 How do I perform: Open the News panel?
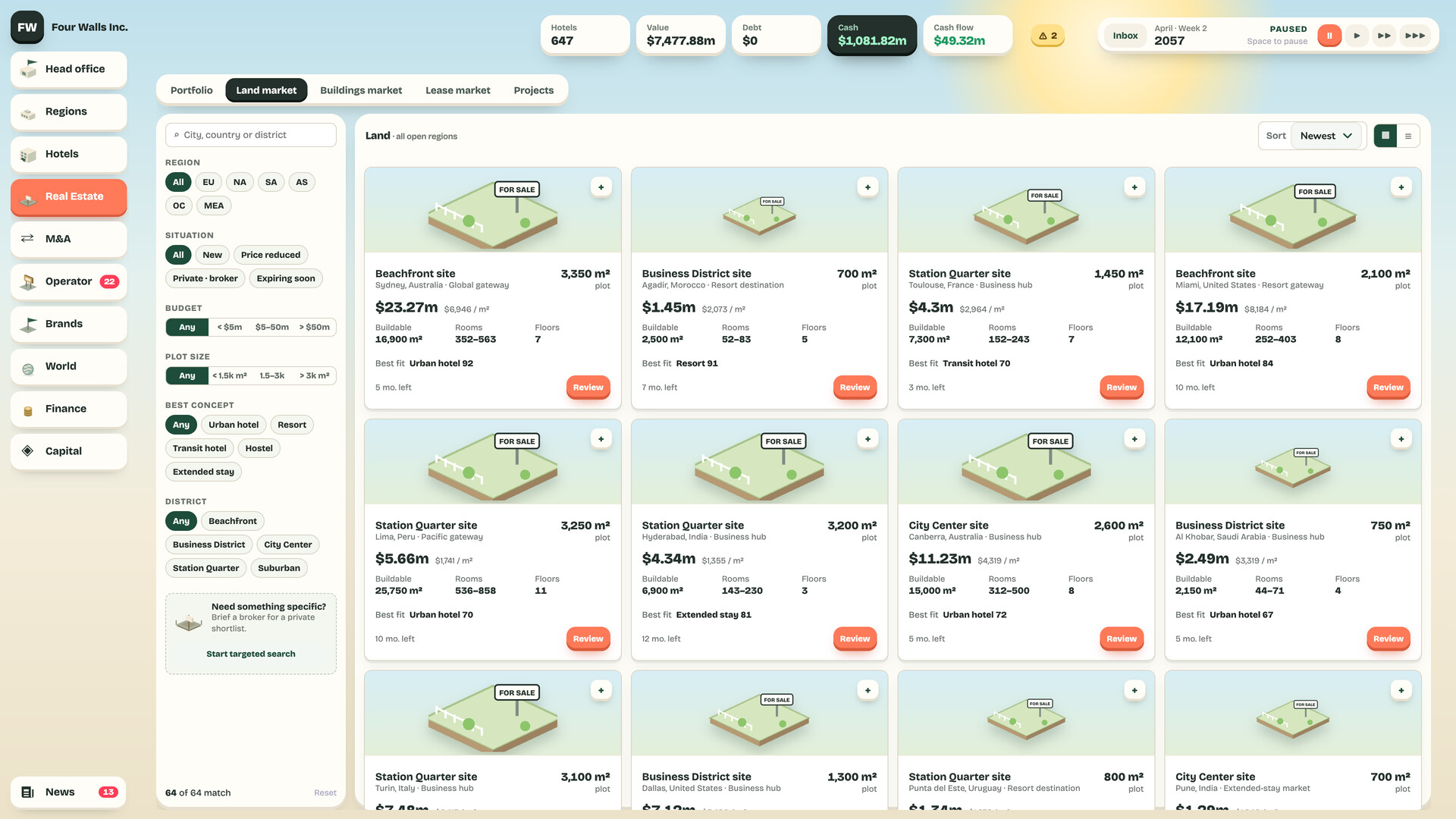[68, 792]
